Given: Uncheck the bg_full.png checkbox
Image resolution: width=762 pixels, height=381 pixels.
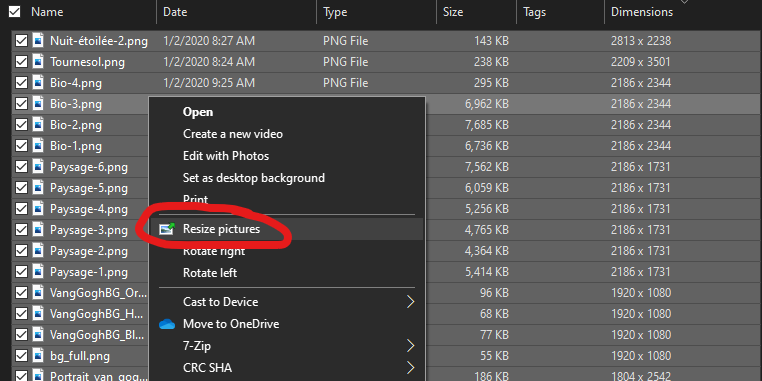Looking at the screenshot, I should [x=21, y=356].
